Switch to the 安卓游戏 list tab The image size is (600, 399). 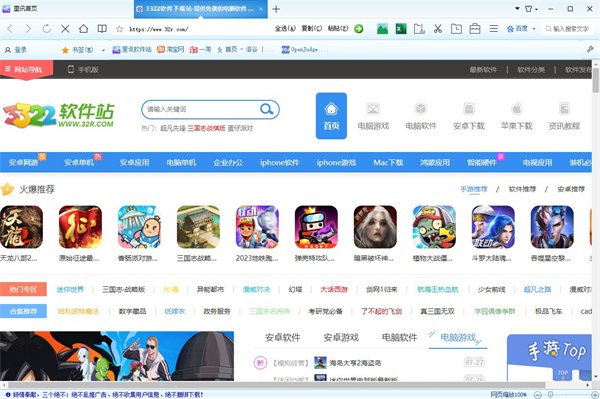pyautogui.click(x=341, y=337)
